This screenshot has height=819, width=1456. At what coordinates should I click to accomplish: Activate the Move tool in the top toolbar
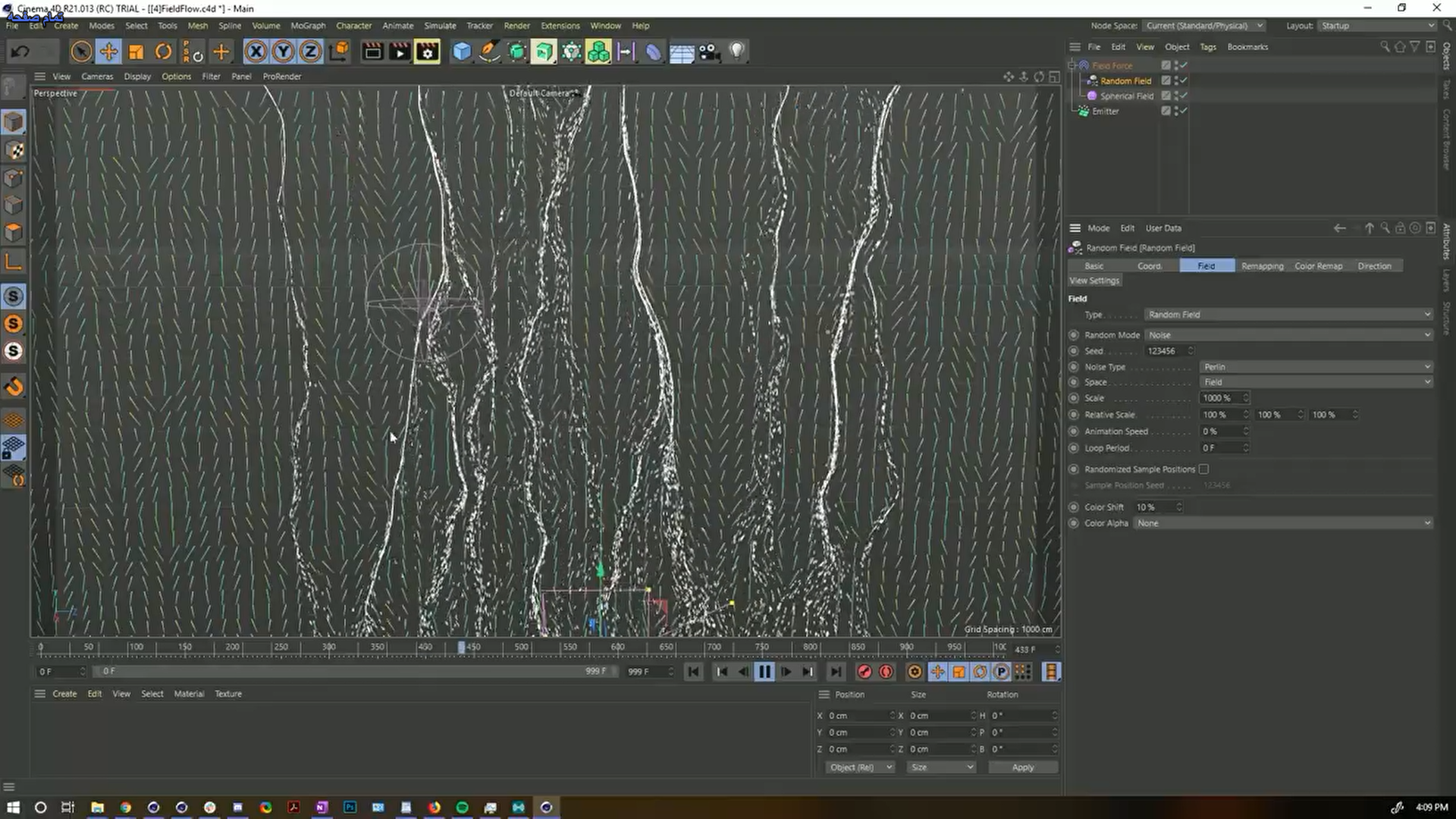click(108, 52)
